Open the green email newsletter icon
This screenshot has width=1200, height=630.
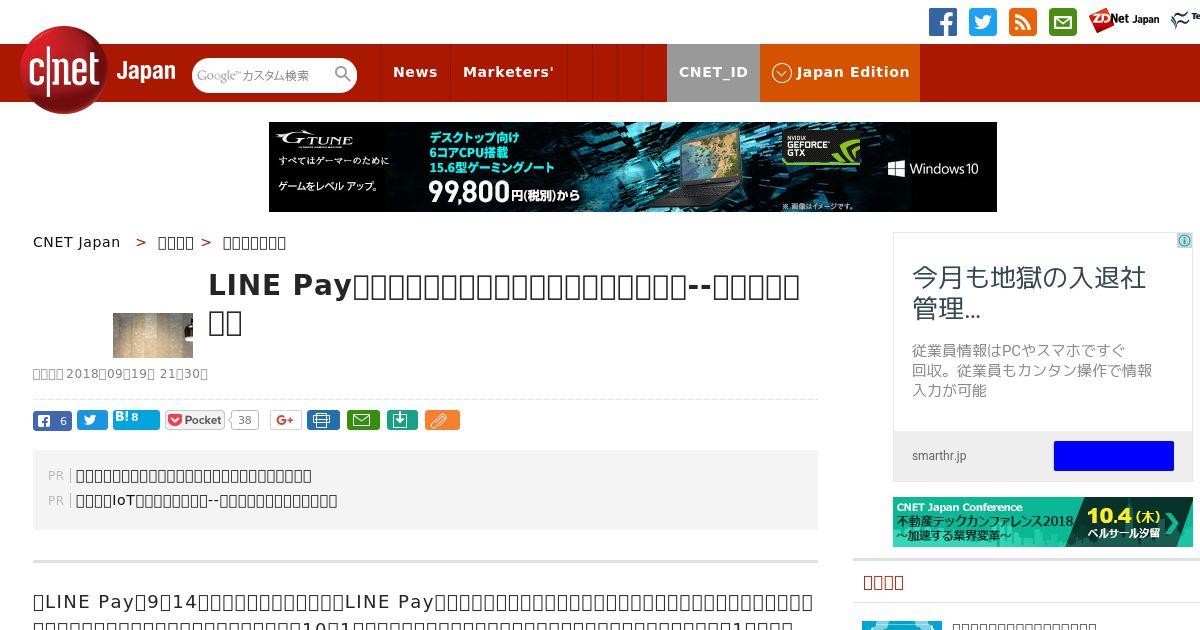click(x=1063, y=22)
